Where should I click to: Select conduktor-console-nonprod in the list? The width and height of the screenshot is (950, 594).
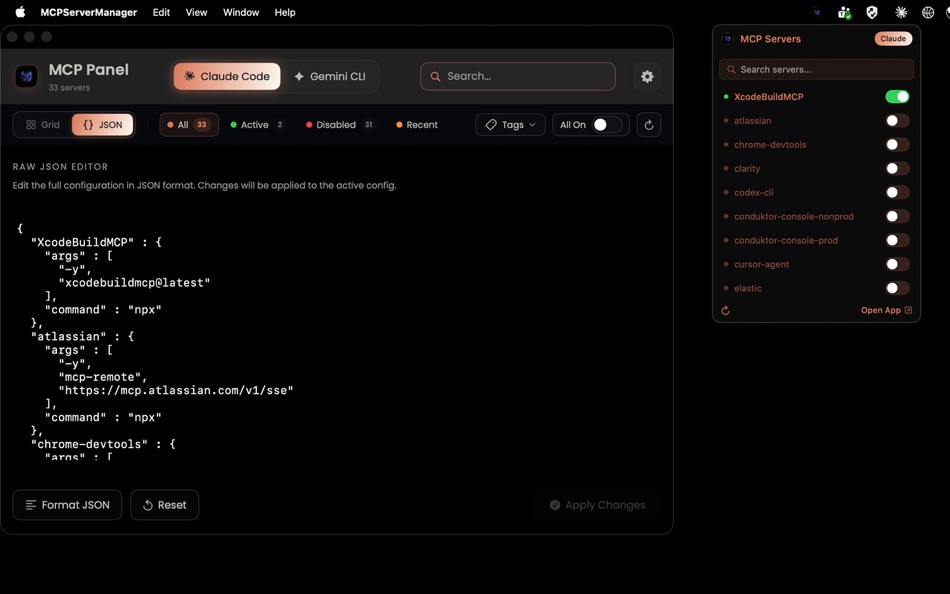pyautogui.click(x=794, y=216)
